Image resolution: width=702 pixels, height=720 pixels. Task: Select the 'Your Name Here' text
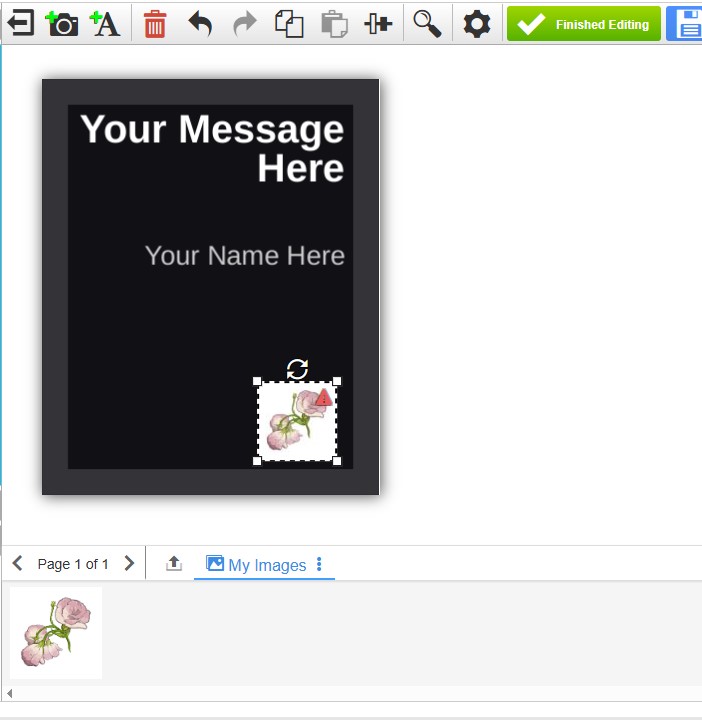tap(245, 255)
